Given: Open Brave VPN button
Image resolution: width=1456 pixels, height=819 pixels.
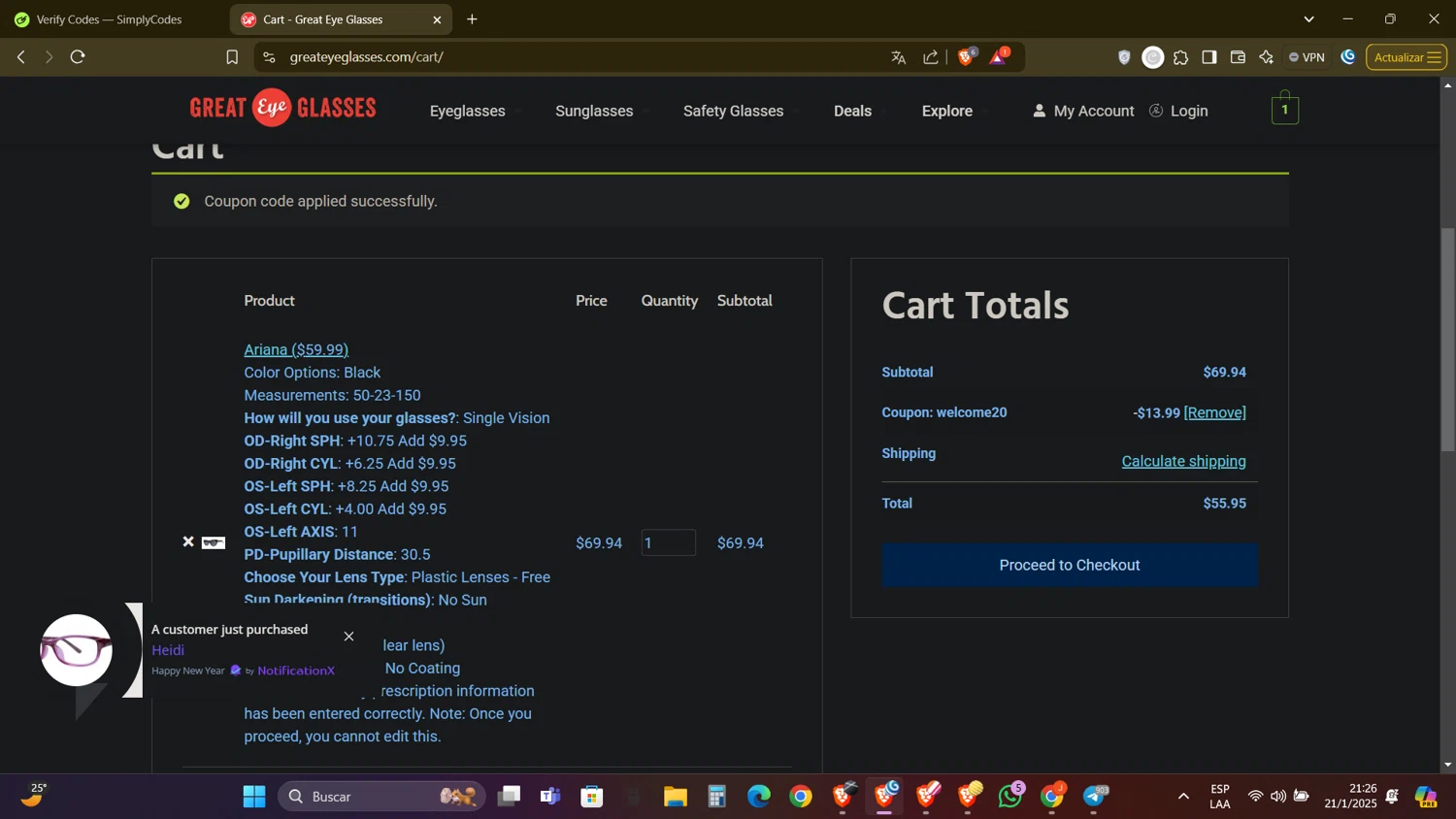Looking at the screenshot, I should coord(1307,57).
